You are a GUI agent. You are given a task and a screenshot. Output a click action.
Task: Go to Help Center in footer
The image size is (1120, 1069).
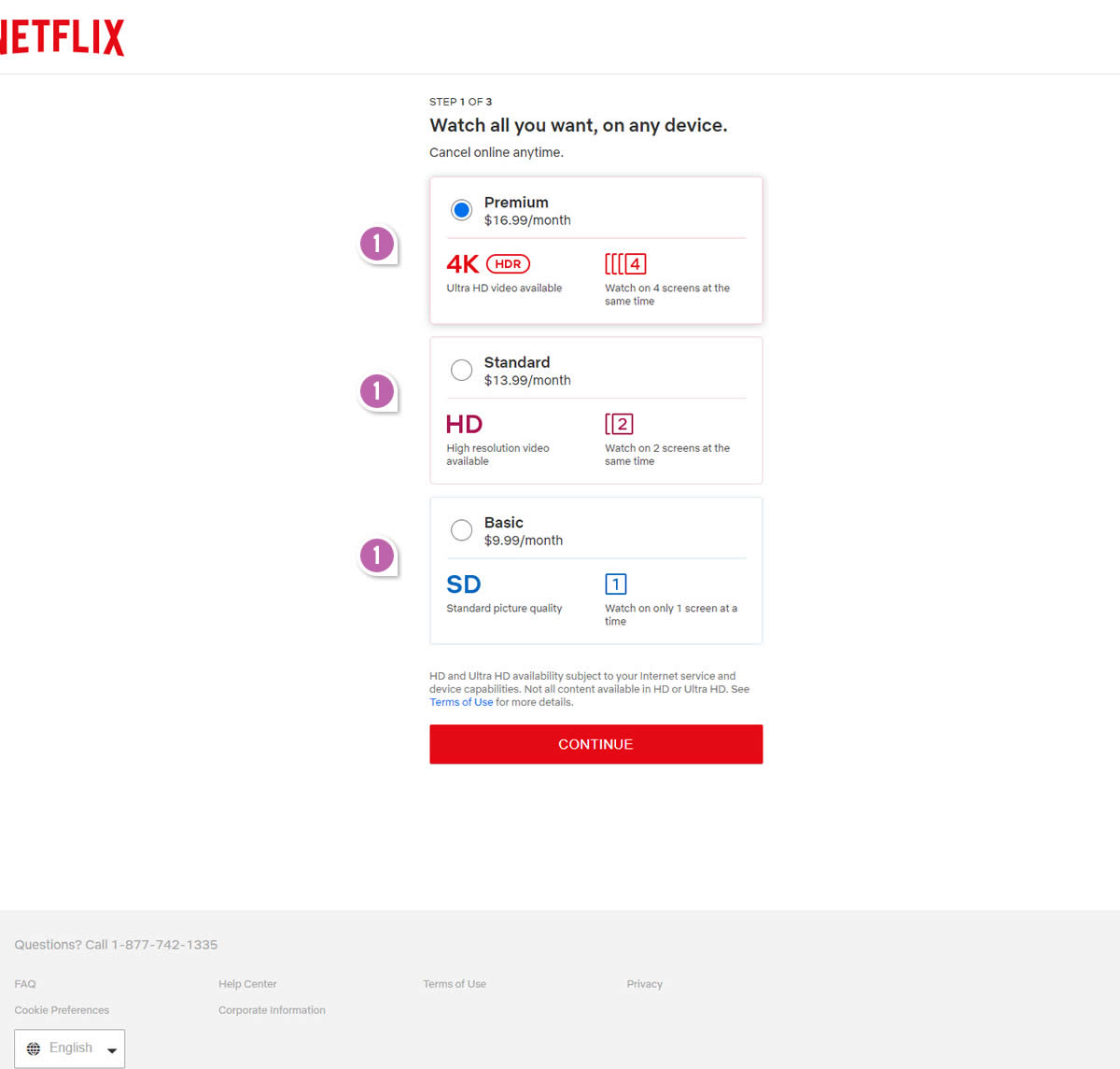(x=247, y=984)
